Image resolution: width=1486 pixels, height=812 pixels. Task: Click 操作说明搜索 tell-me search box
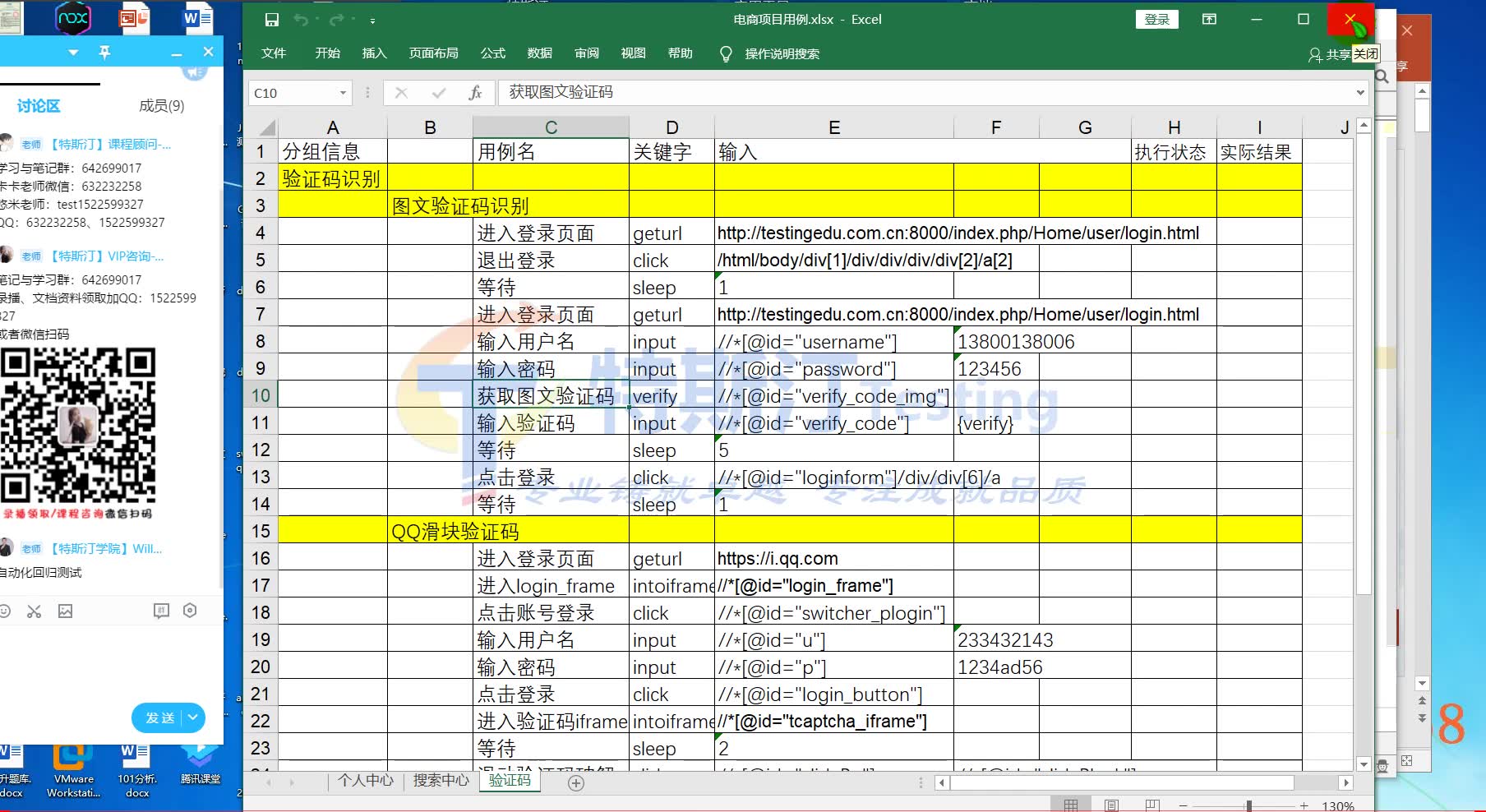click(782, 54)
